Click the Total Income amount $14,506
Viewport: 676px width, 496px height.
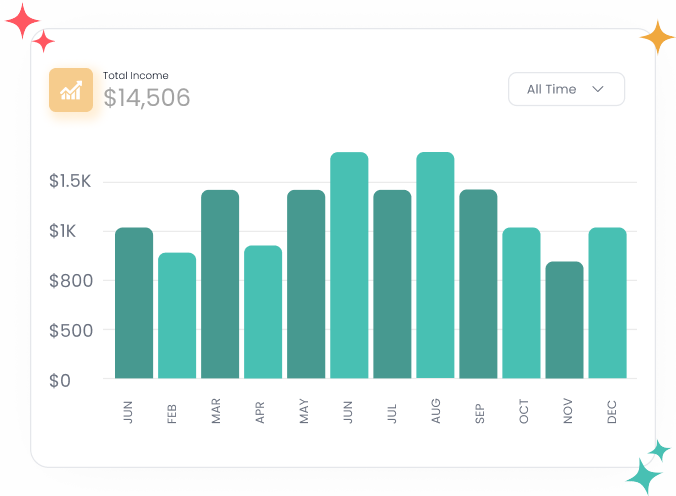click(x=147, y=98)
